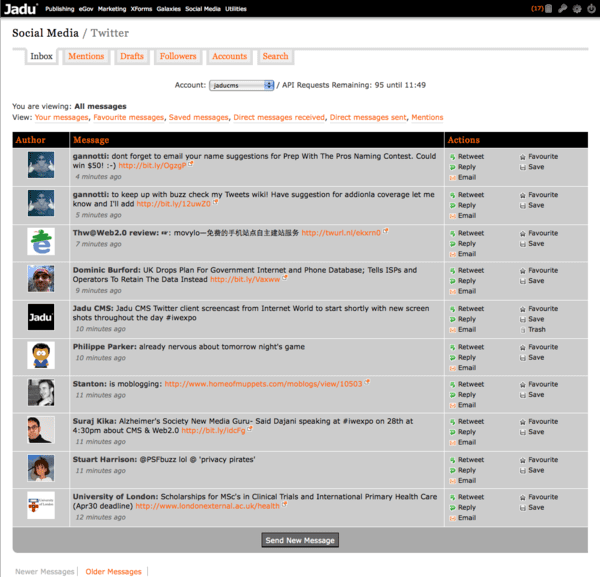The image size is (600, 577).
Task: Click 'Social Media' breadcrumb heading
Action: [45, 33]
